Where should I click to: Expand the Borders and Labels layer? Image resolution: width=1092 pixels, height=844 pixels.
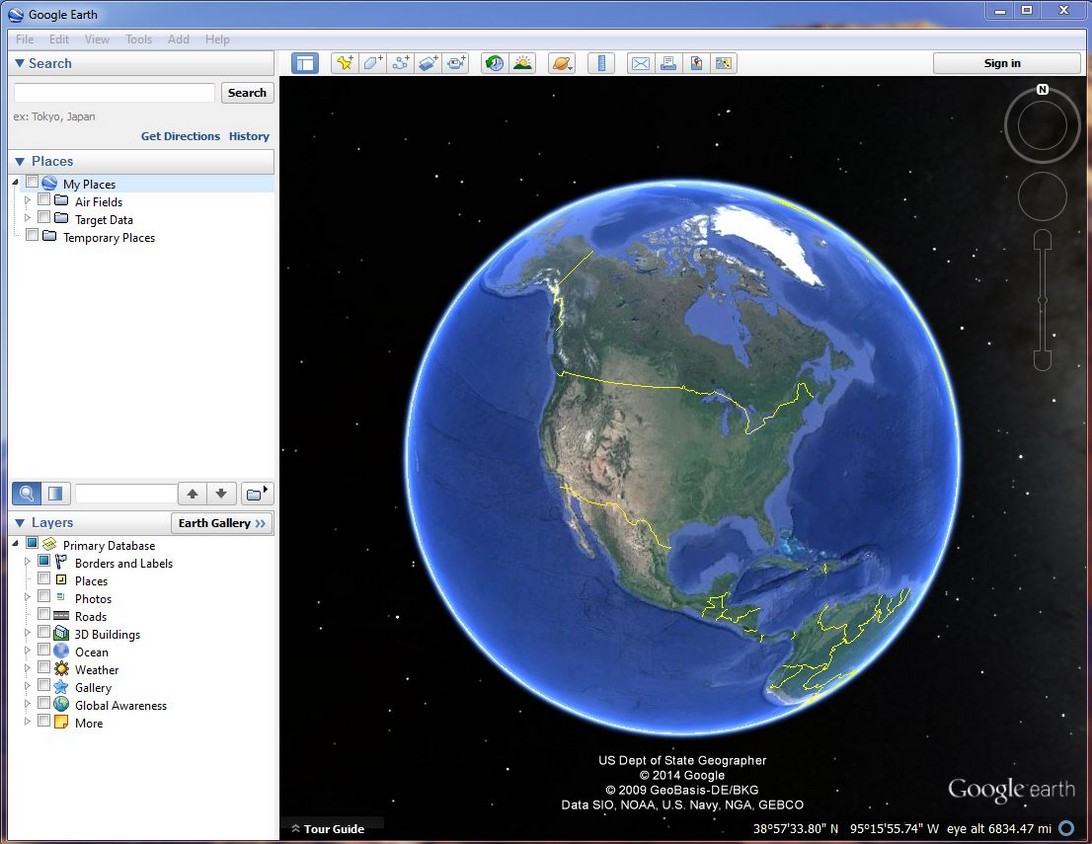27,561
